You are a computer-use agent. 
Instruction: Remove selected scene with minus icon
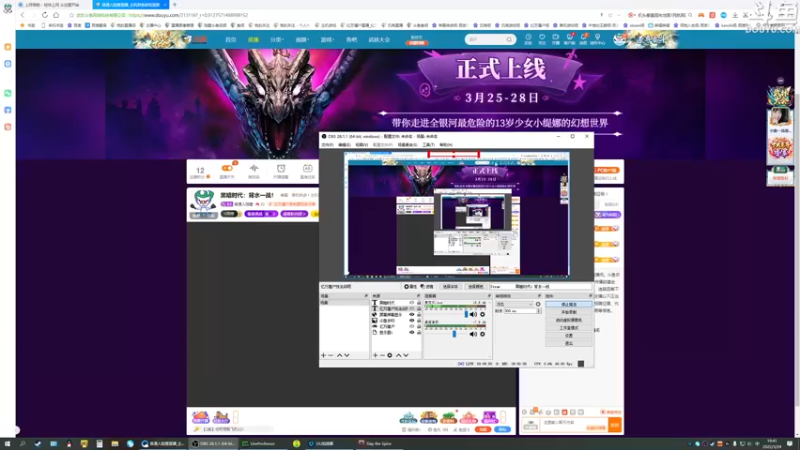(331, 355)
